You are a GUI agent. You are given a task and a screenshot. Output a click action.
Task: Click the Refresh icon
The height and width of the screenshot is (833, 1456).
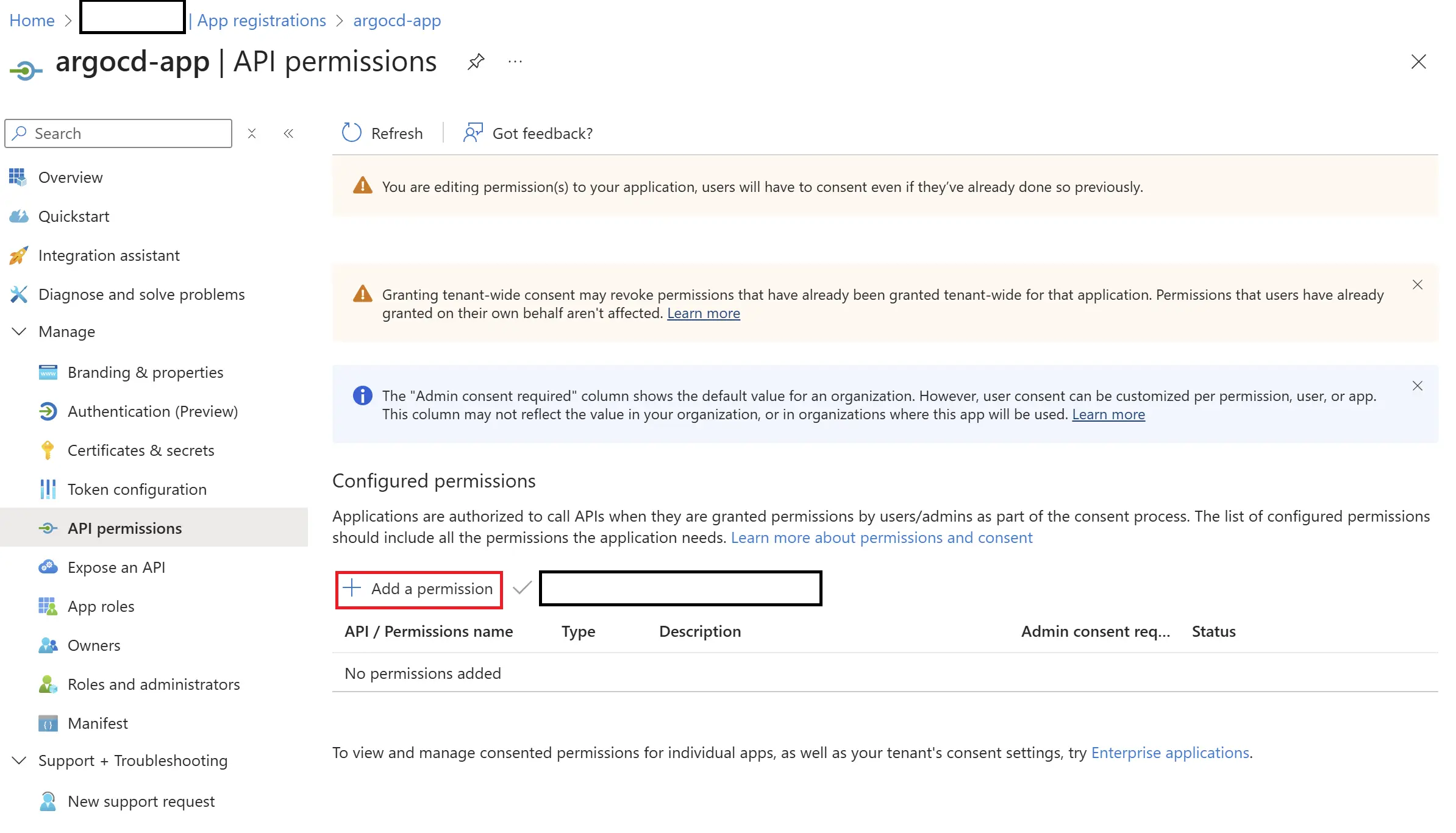pos(352,133)
